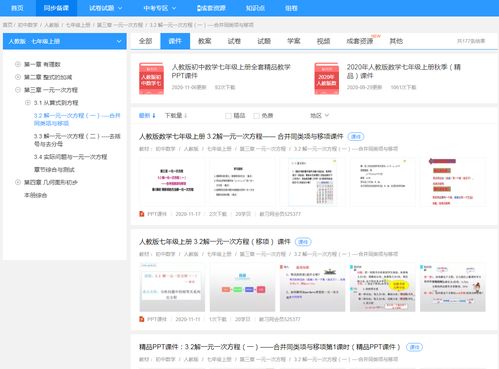This screenshot has width=499, height=369.
Task: Switch to the 教案 resource tab
Action: tap(205, 41)
